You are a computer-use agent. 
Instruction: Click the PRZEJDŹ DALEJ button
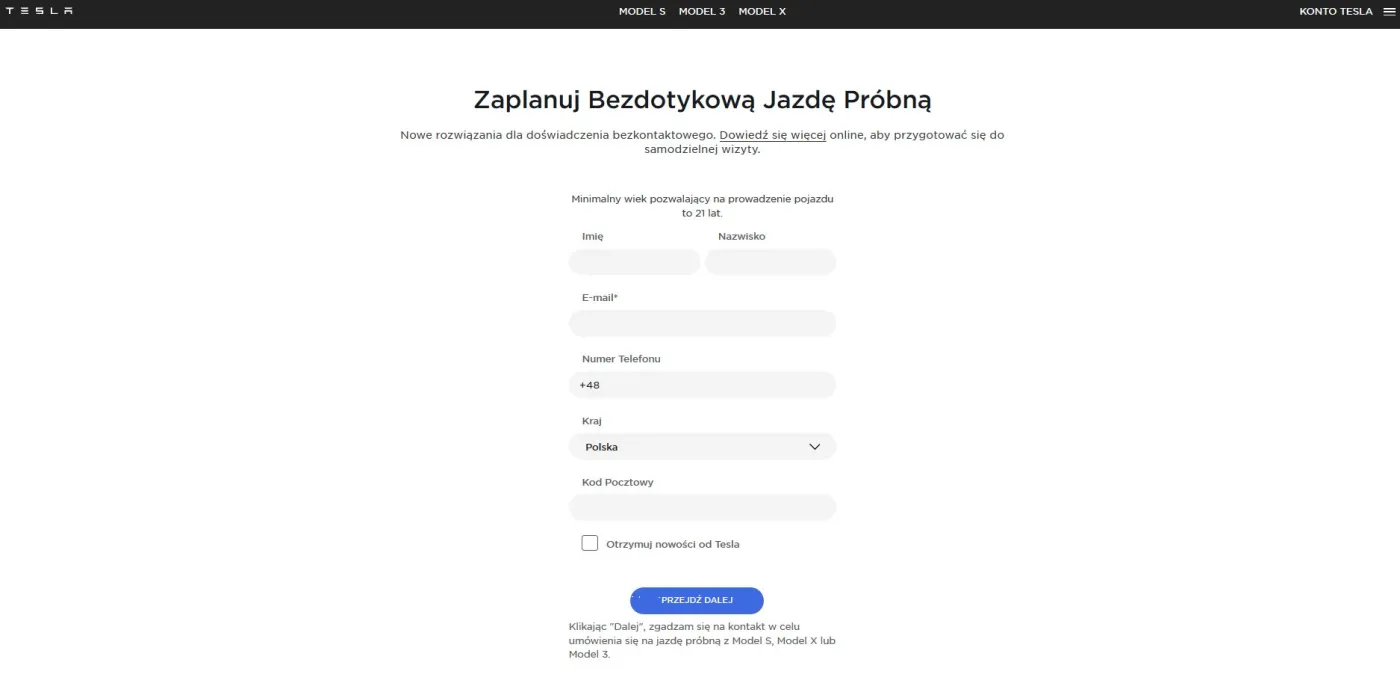tap(697, 600)
